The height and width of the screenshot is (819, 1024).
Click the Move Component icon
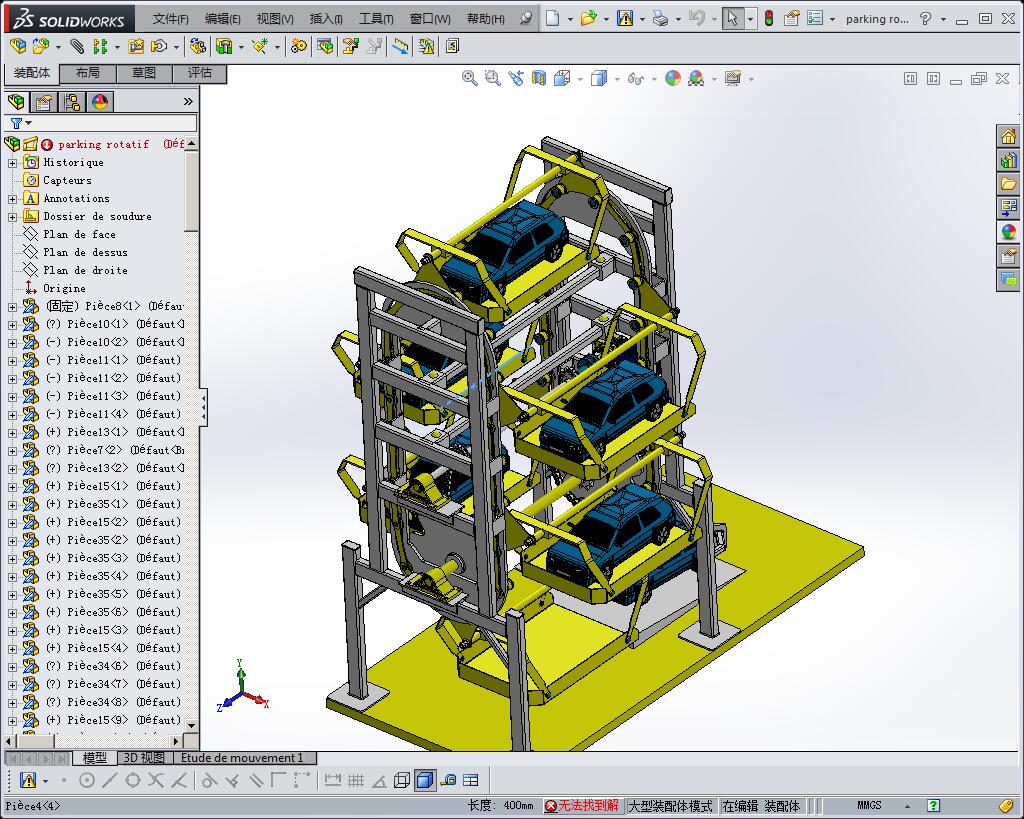point(159,46)
